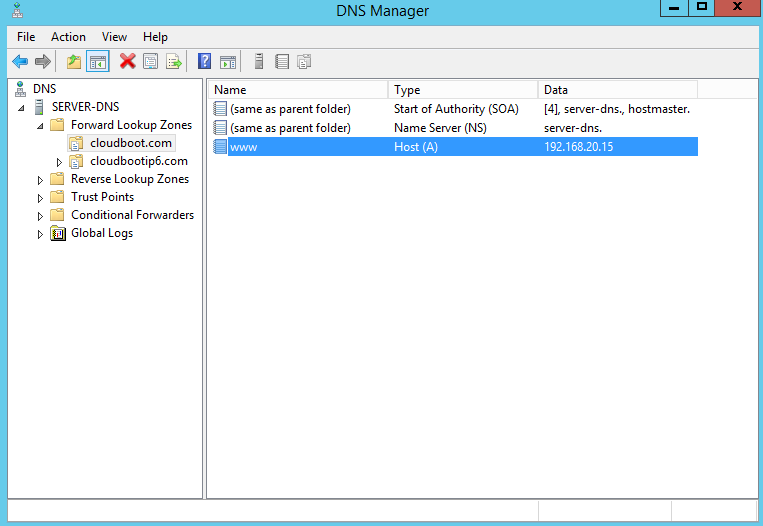Screen dimensions: 763x526
Task: Open the Action menu
Action: (x=68, y=37)
